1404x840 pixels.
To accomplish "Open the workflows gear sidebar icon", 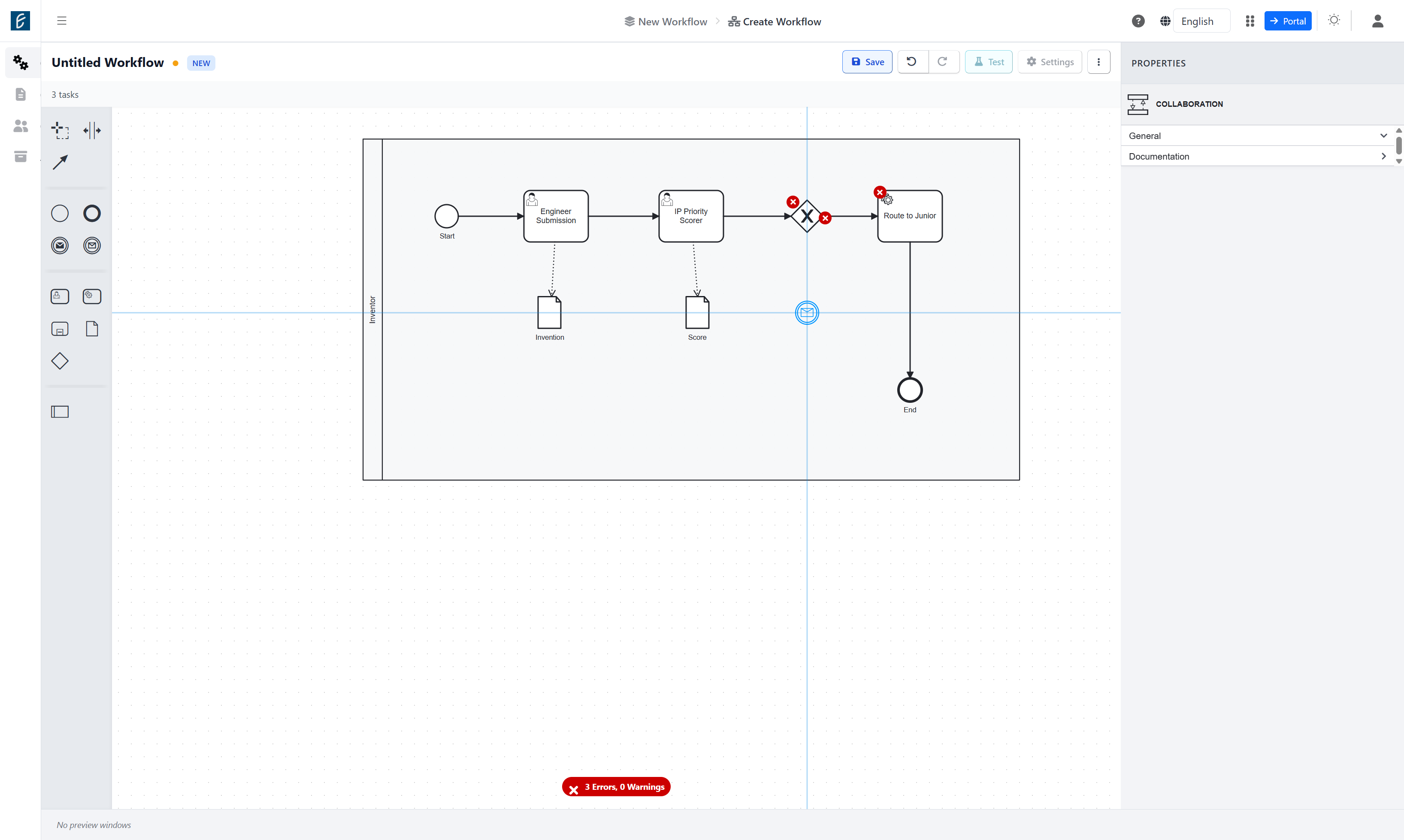I will [x=20, y=62].
